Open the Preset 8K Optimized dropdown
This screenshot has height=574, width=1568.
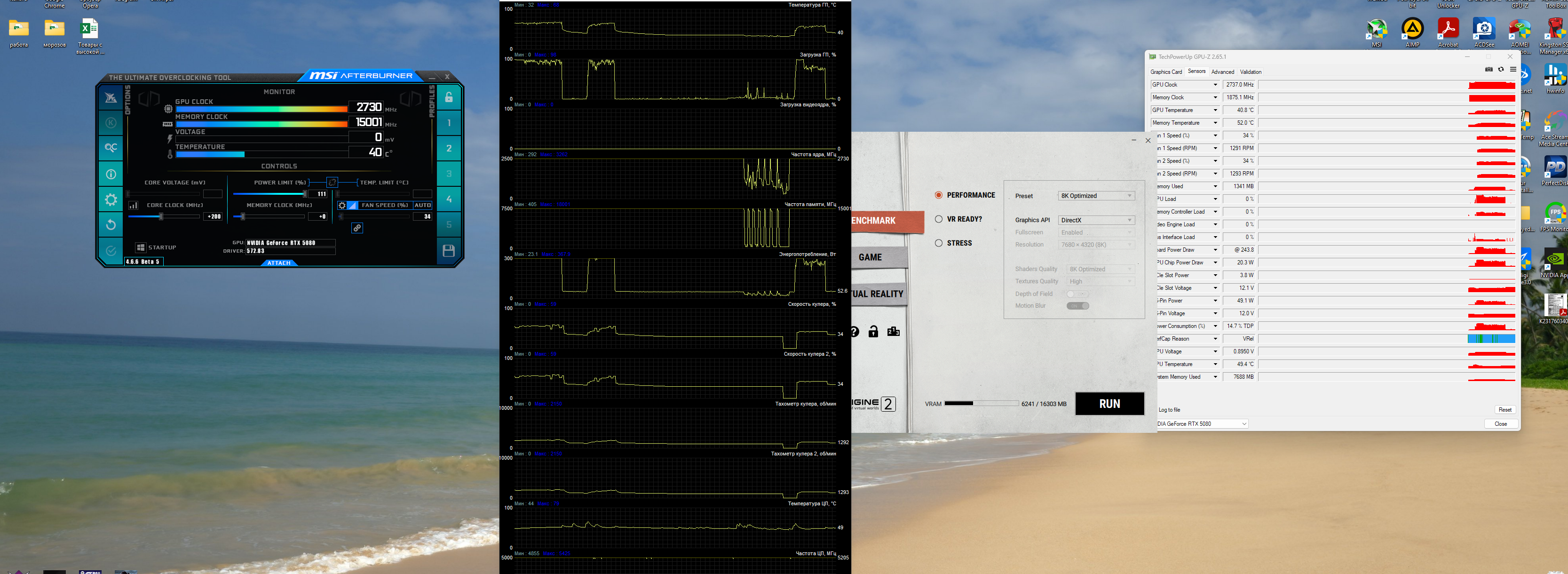click(1096, 196)
